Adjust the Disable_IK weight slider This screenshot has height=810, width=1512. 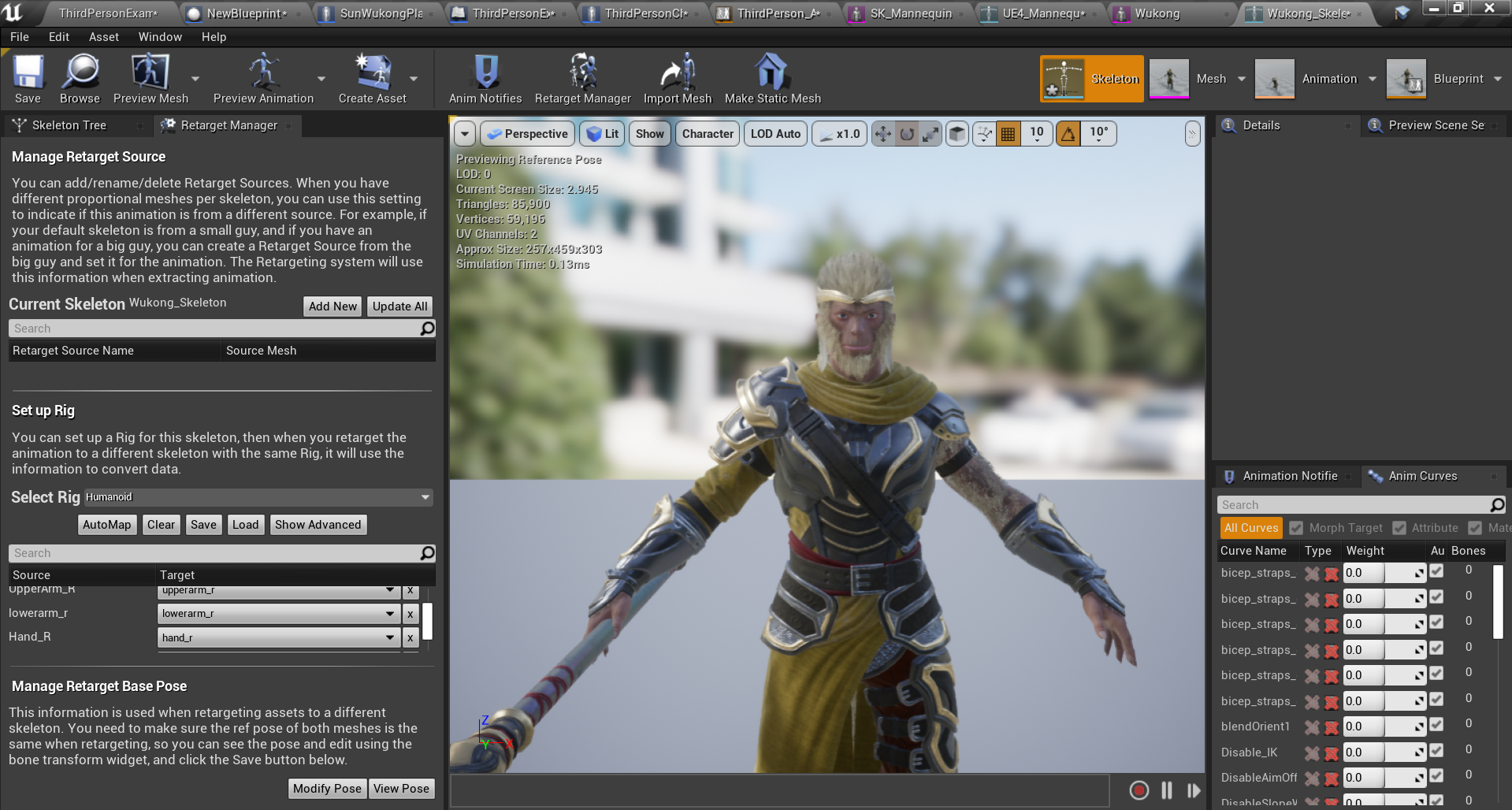click(x=1384, y=752)
